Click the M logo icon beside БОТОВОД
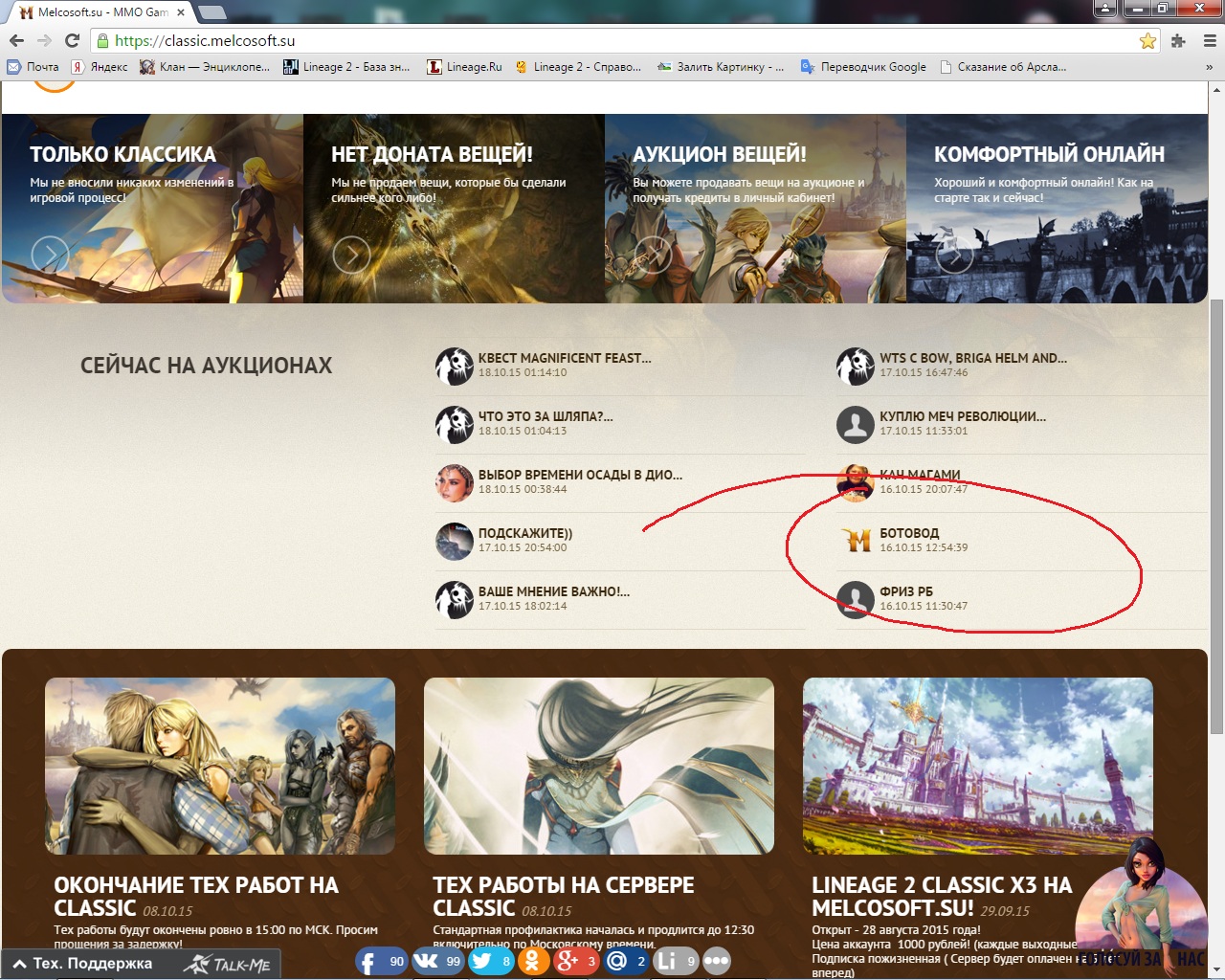Image resolution: width=1225 pixels, height=980 pixels. pos(856,541)
